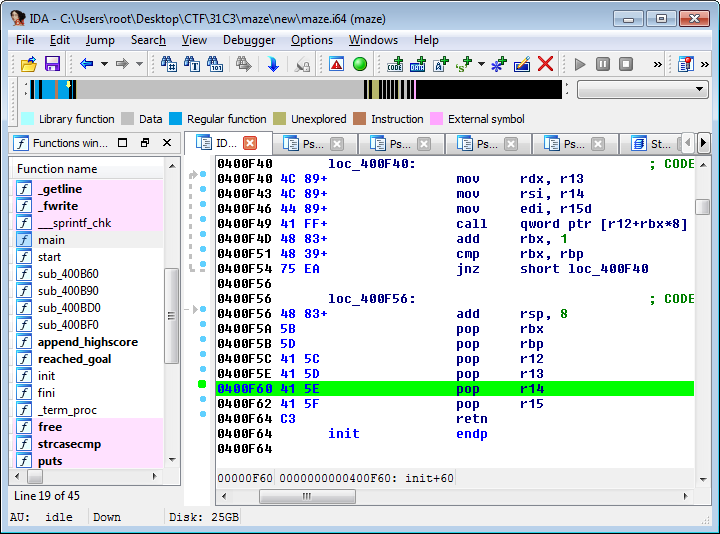This screenshot has height=534, width=720.
Task: Open the Options menu
Action: point(312,40)
